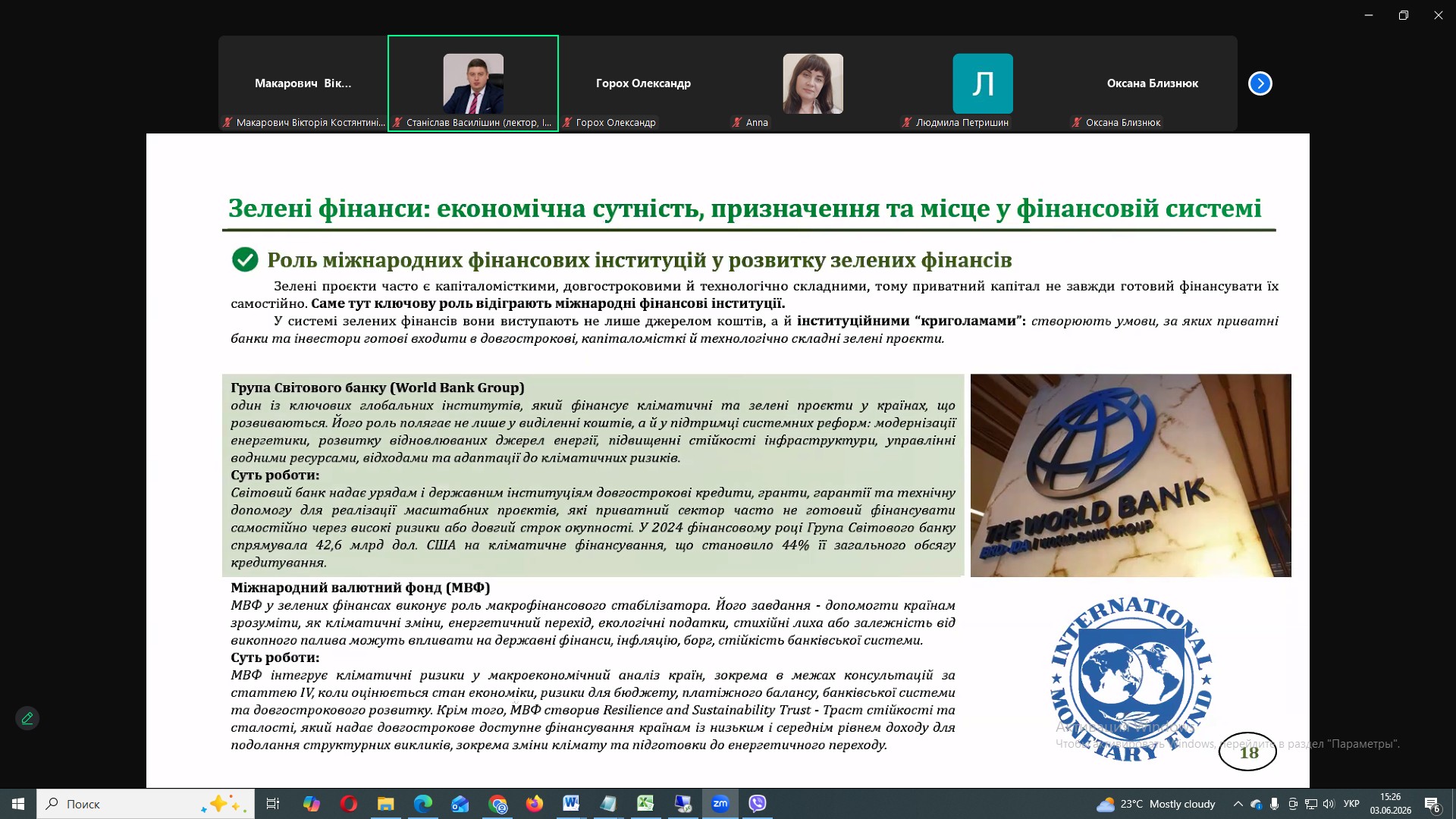
Task: Switch to Microsoft Word on the taskbar
Action: [x=571, y=804]
